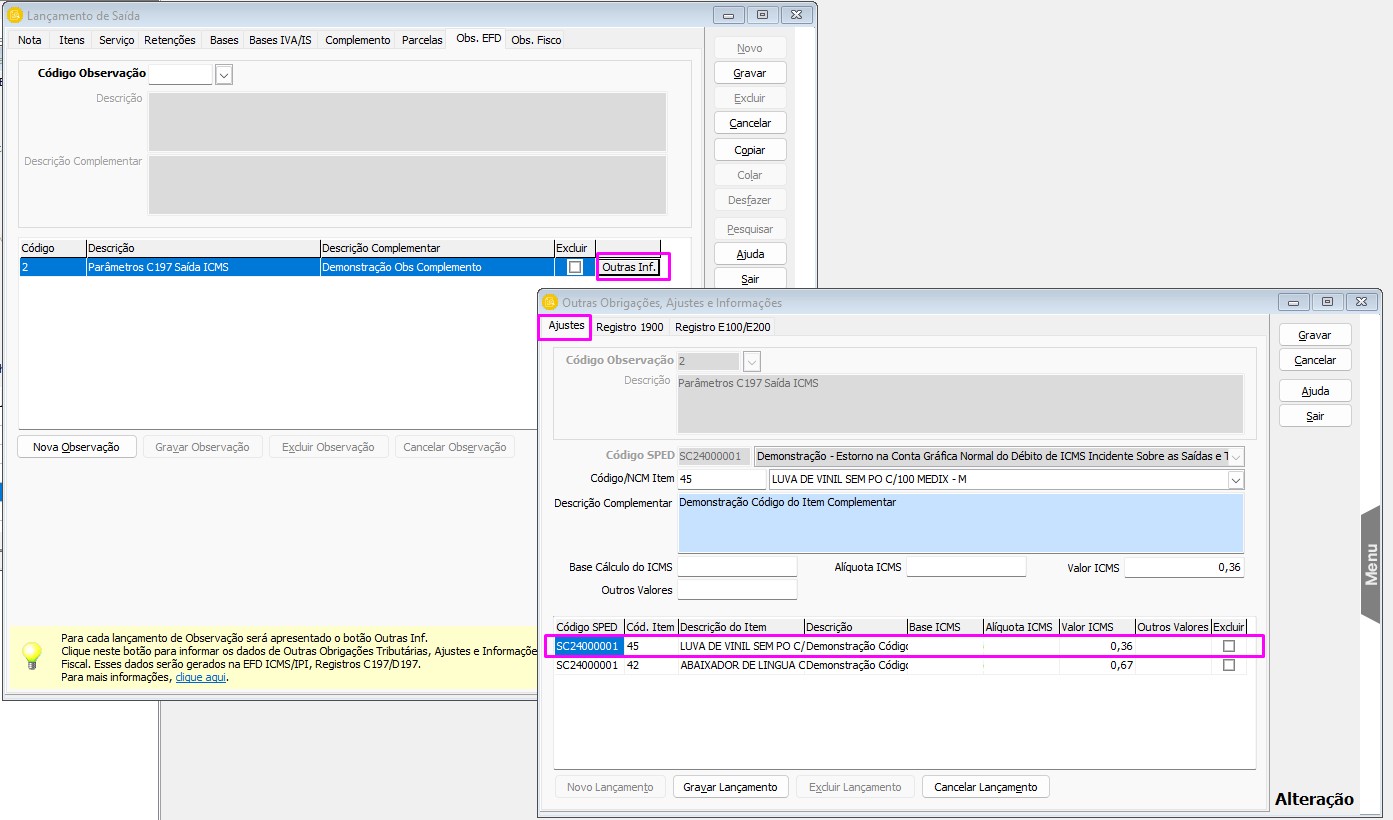Click the Outras Inf. button in grid row
This screenshot has width=1393, height=820.
630,267
